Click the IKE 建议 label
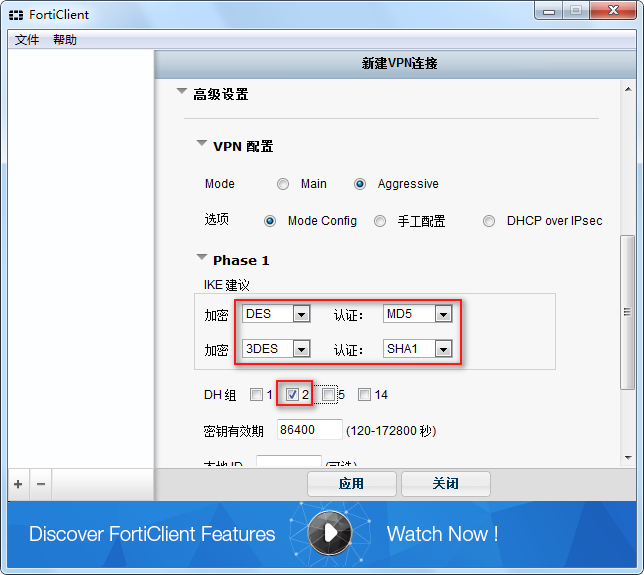 click(x=227, y=285)
